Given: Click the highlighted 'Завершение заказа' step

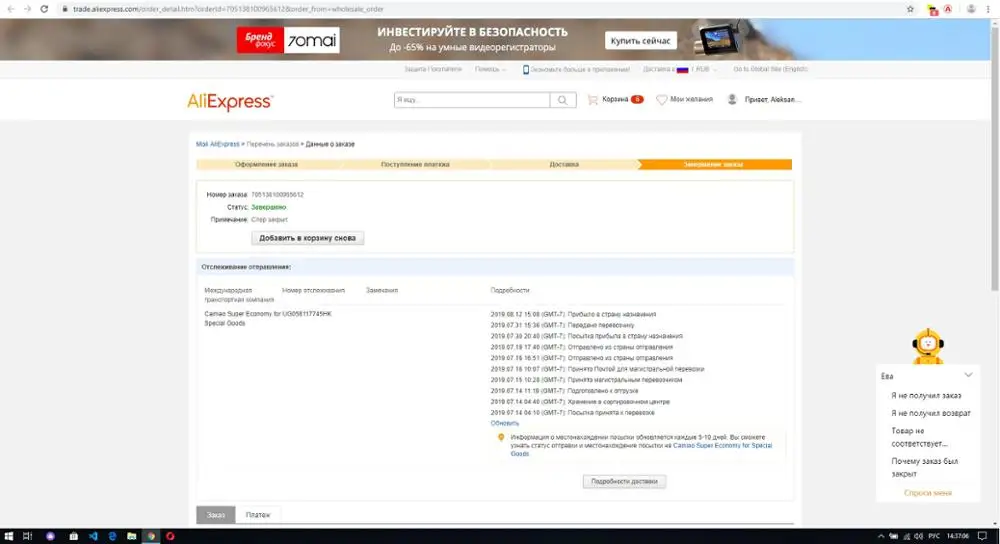Looking at the screenshot, I should [x=714, y=165].
